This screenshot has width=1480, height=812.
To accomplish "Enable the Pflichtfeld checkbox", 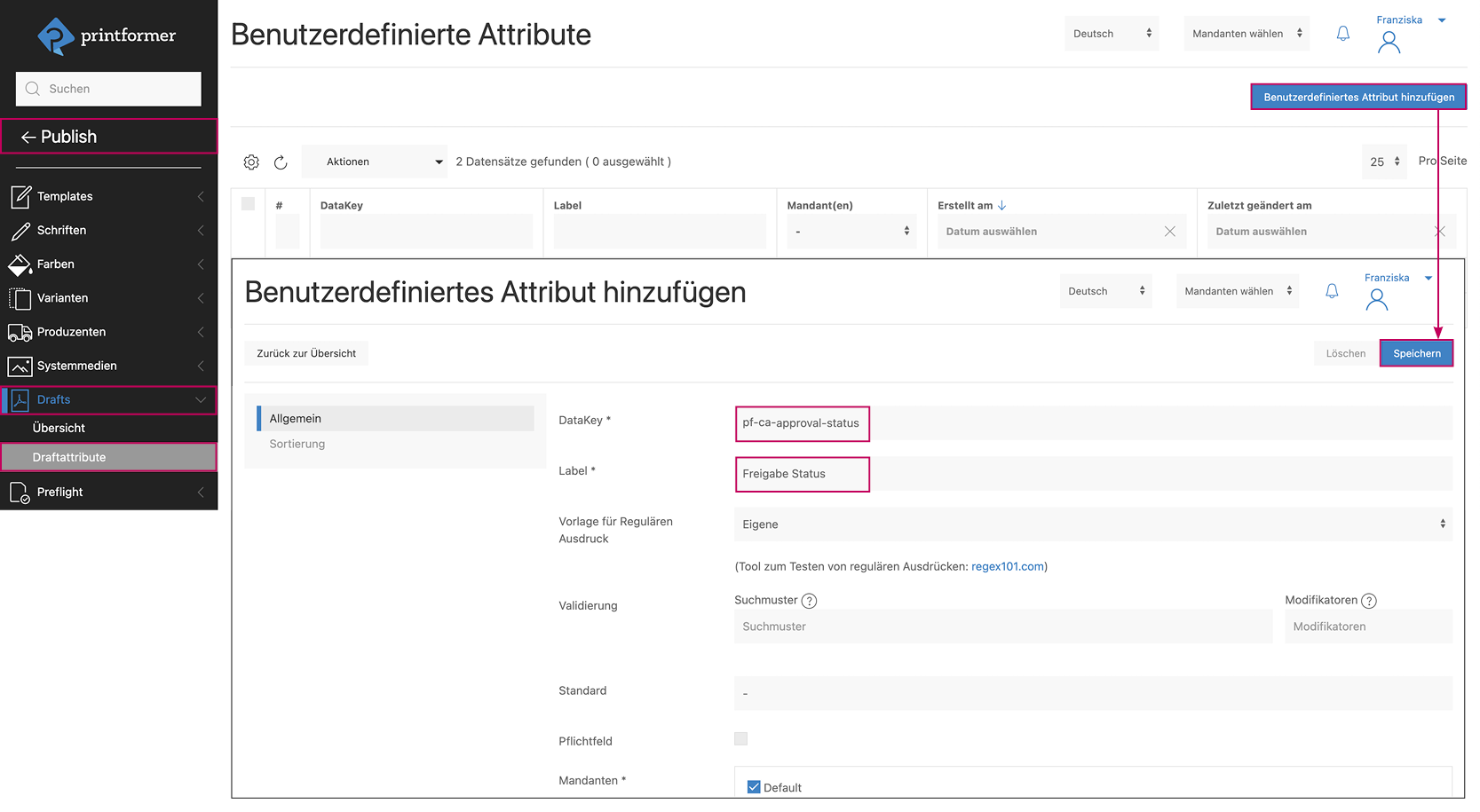I will click(741, 737).
